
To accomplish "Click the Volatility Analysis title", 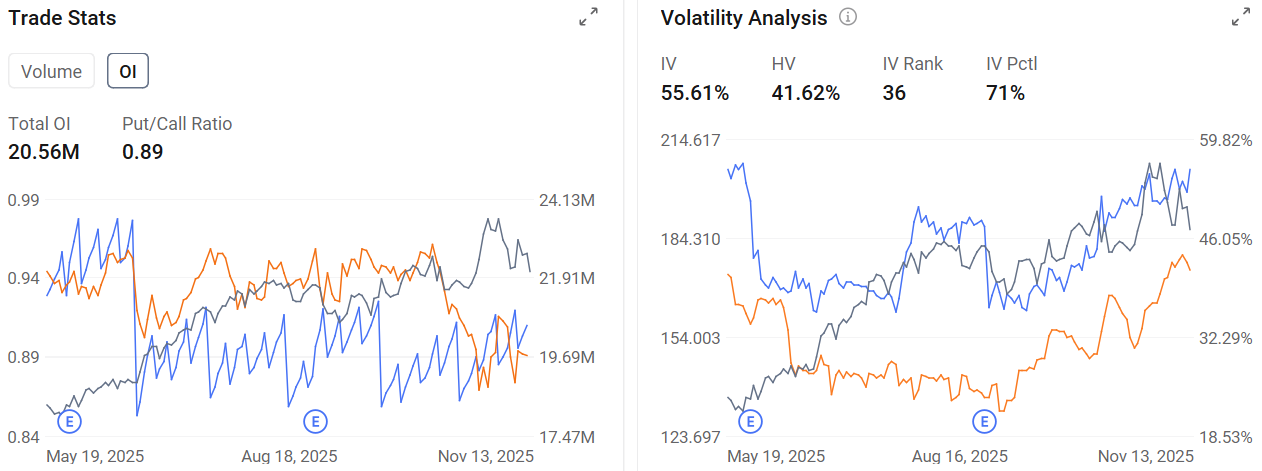I will (x=744, y=18).
